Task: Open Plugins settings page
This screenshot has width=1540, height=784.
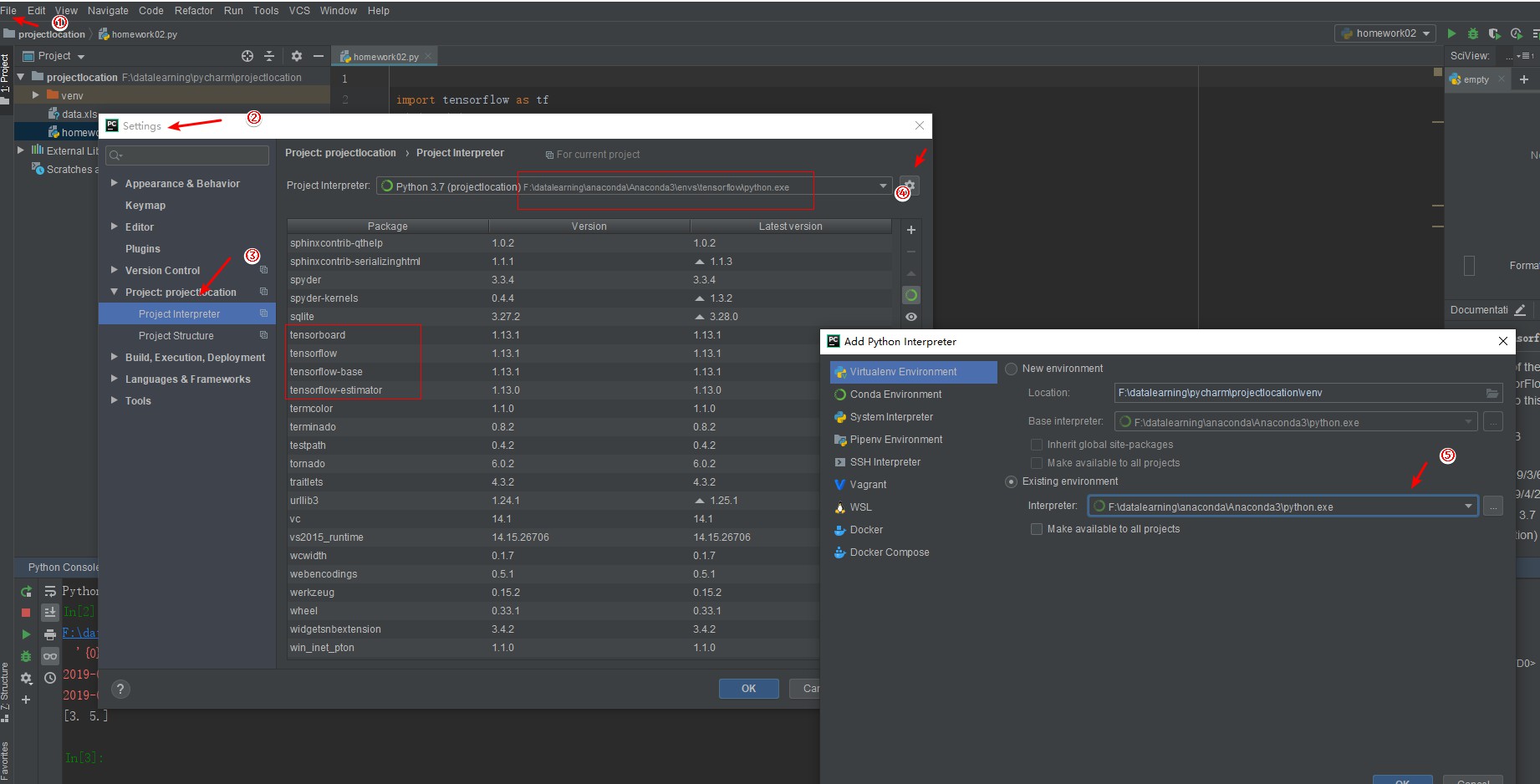Action: click(143, 248)
